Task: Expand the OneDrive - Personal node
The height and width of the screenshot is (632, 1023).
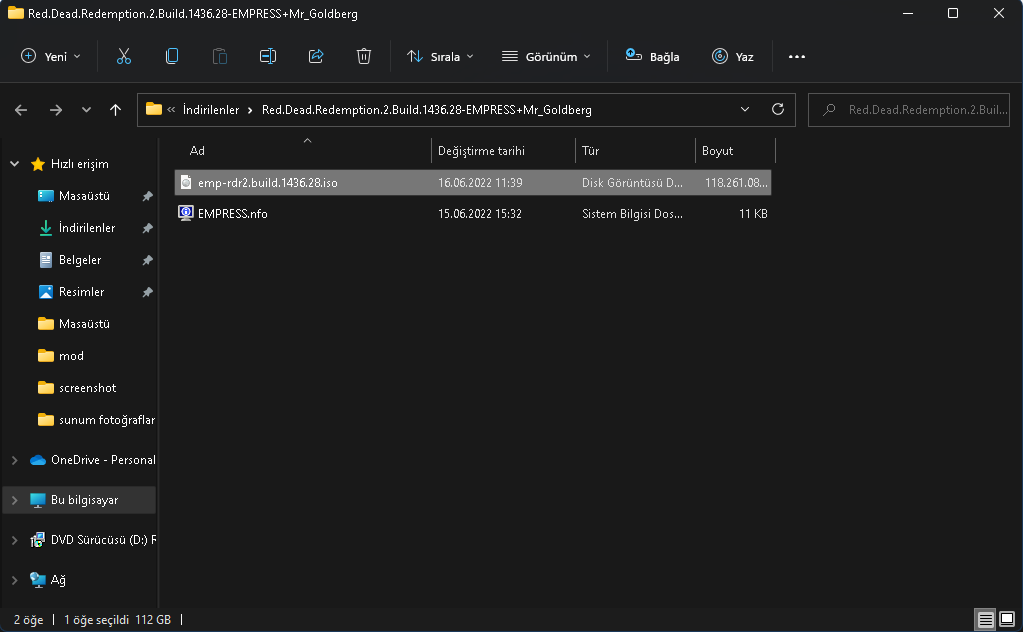Action: [x=14, y=460]
